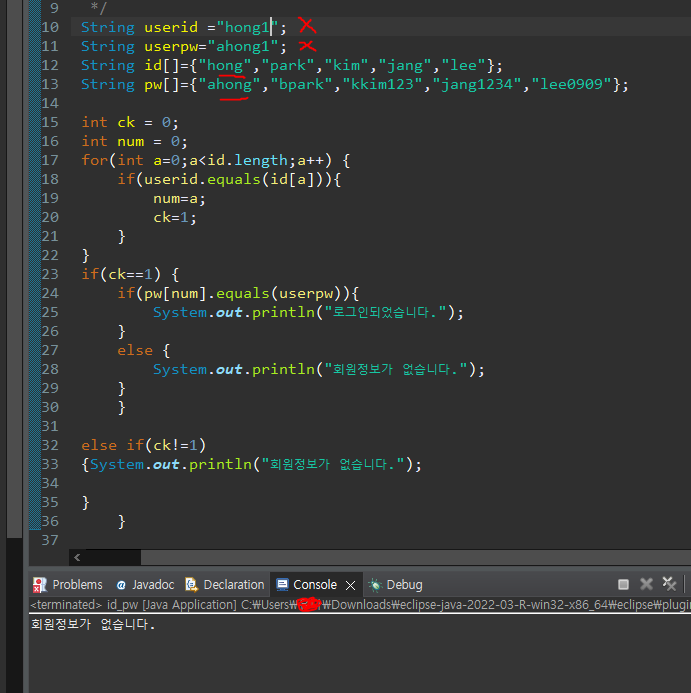
Task: Click line number 37 in the gutter
Action: click(50, 540)
